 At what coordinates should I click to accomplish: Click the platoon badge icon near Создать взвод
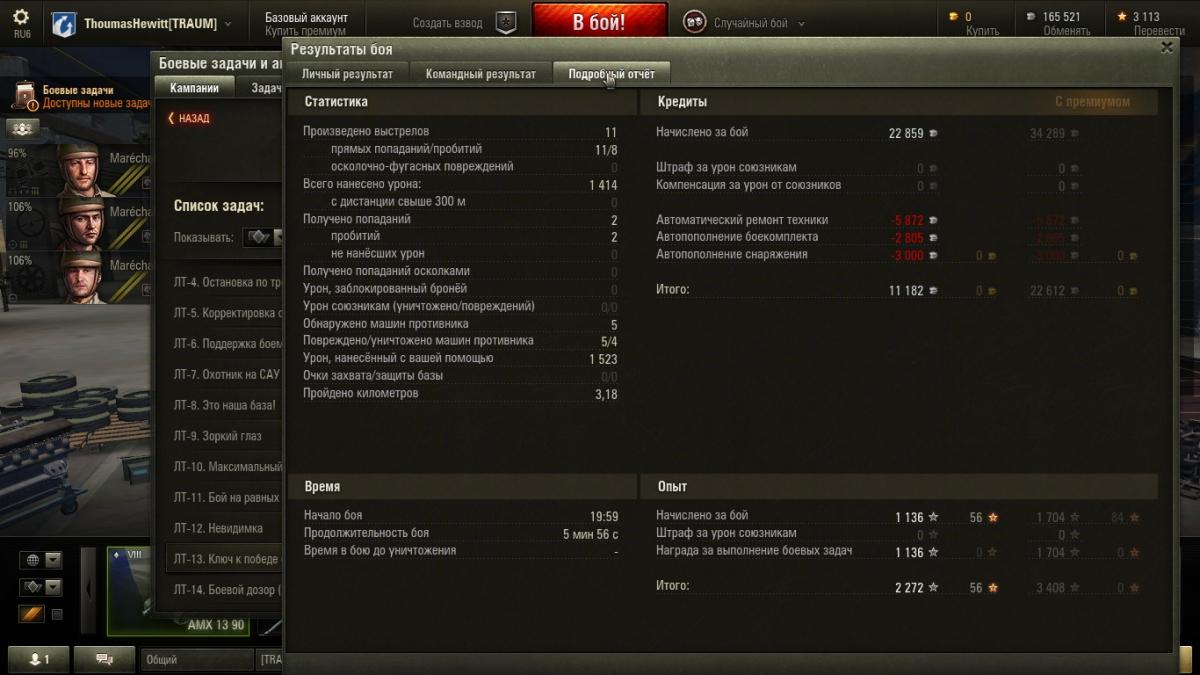tap(507, 22)
